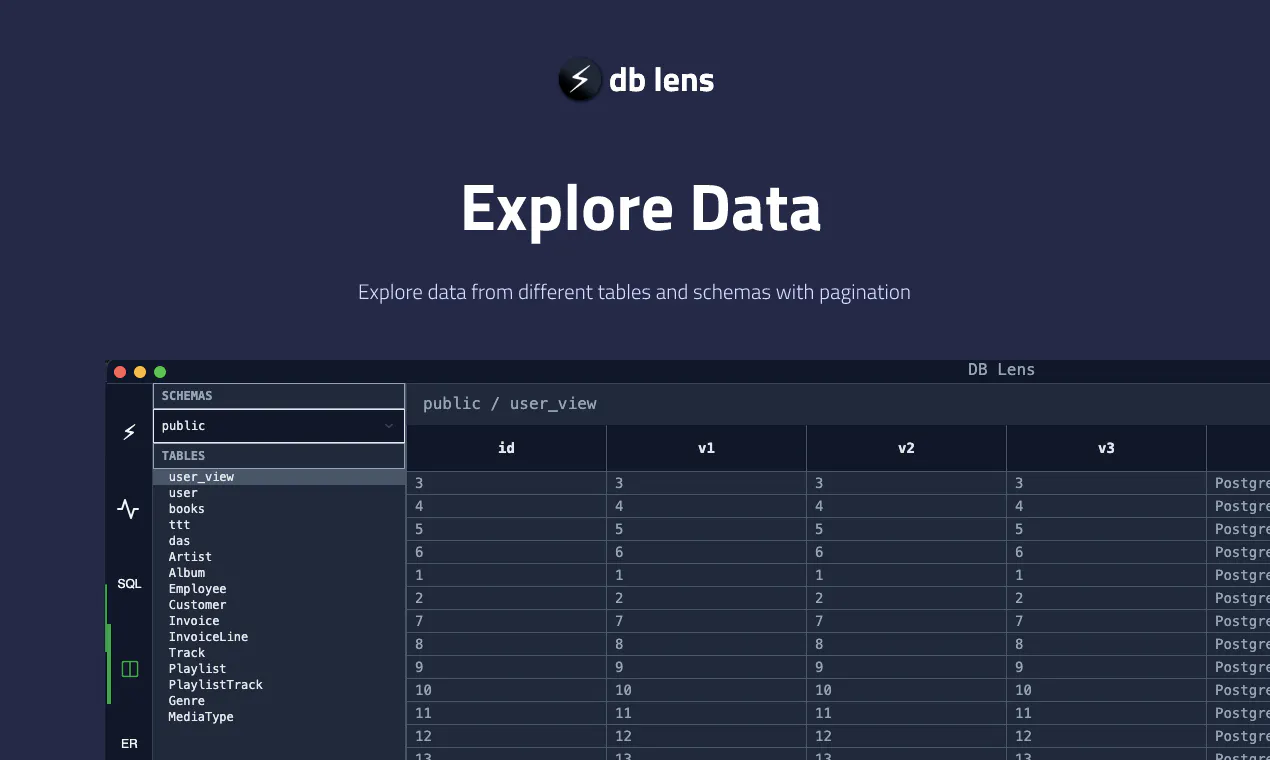Viewport: 1270px width, 760px height.
Task: Open the public schema dropdown
Action: coord(279,426)
